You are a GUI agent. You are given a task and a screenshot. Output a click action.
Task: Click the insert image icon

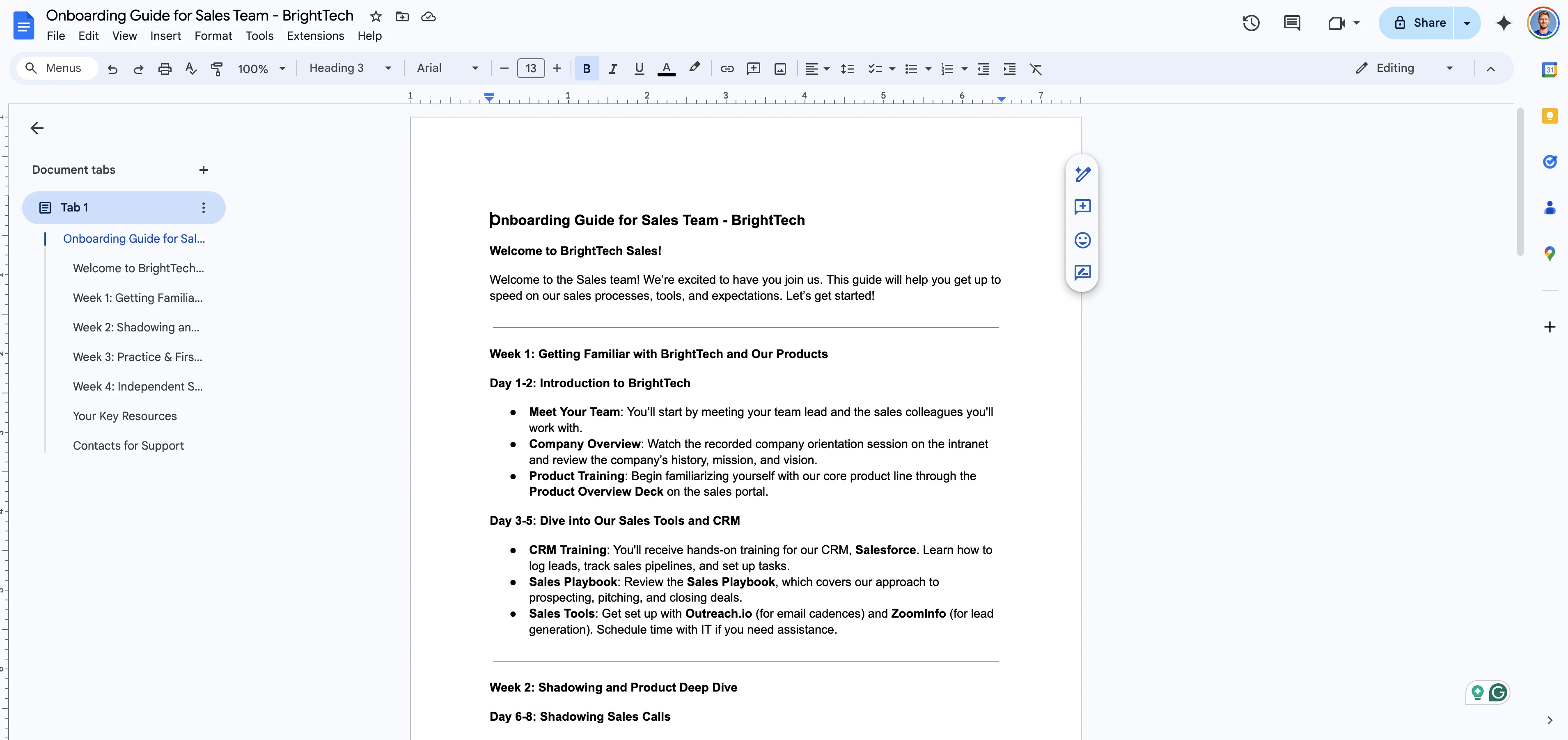coord(780,69)
